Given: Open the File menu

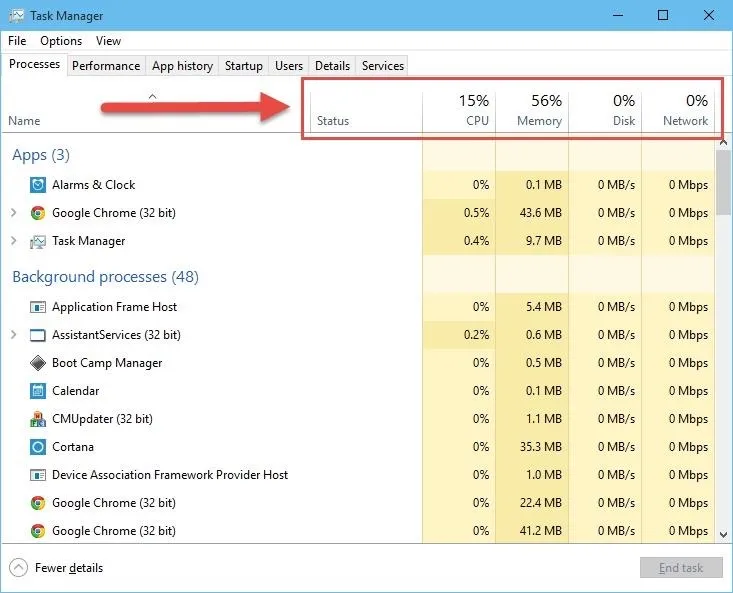Looking at the screenshot, I should (17, 41).
